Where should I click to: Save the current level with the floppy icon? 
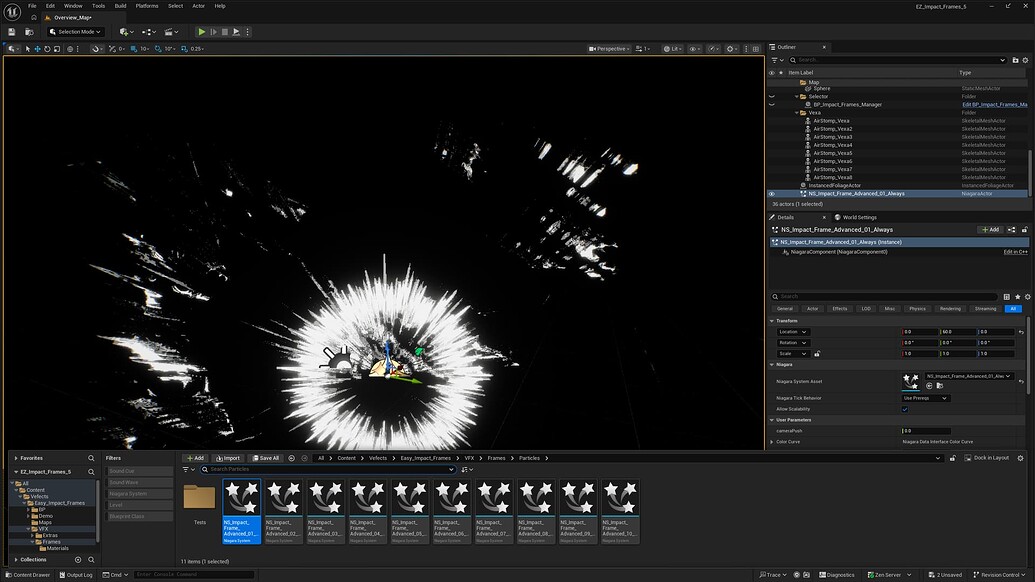(11, 32)
